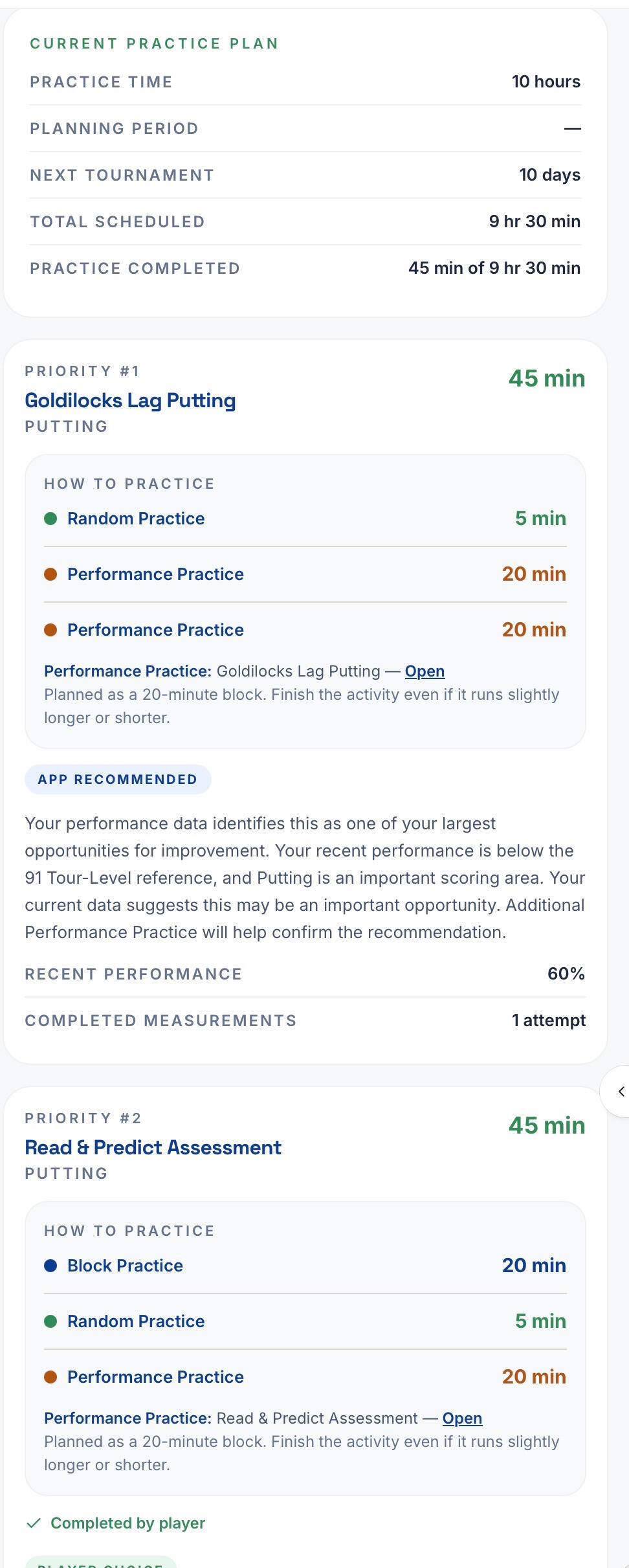The height and width of the screenshot is (1568, 629).
Task: Click green dot beside Random Practice in Priority #2
Action: coord(50,1321)
